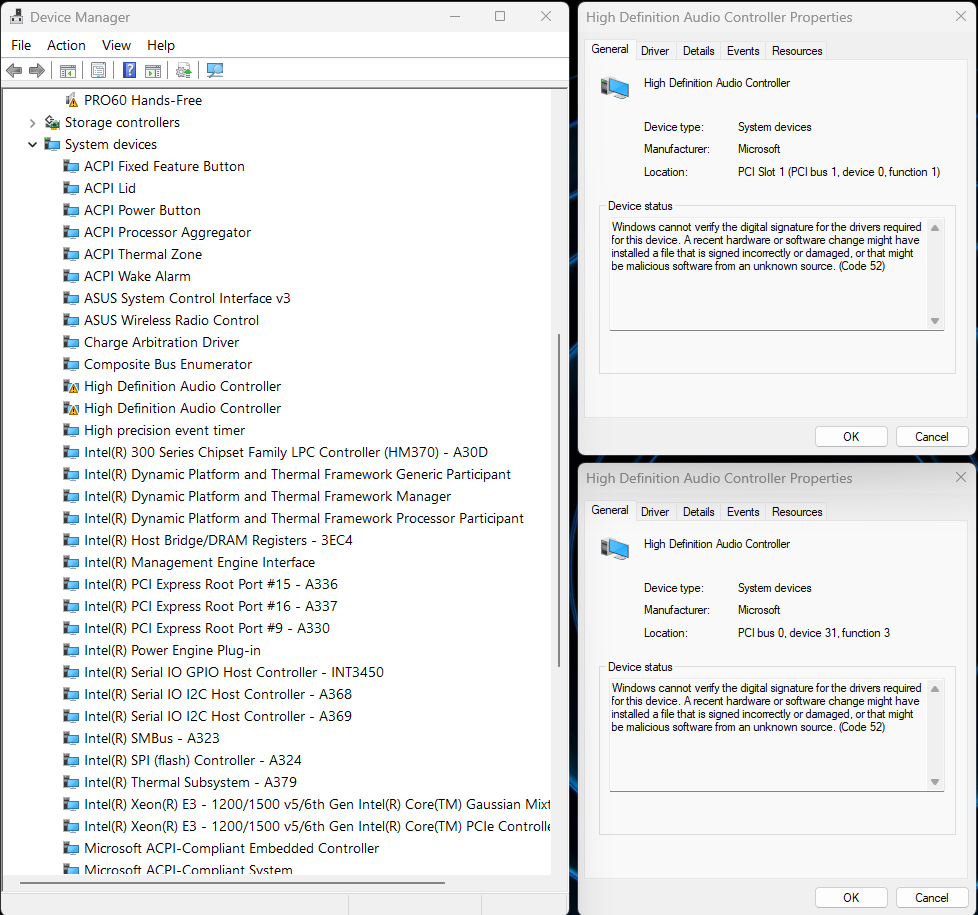Click the warning icon beside PRO60 Hands-Free
The width and height of the screenshot is (978, 915).
click(x=72, y=100)
